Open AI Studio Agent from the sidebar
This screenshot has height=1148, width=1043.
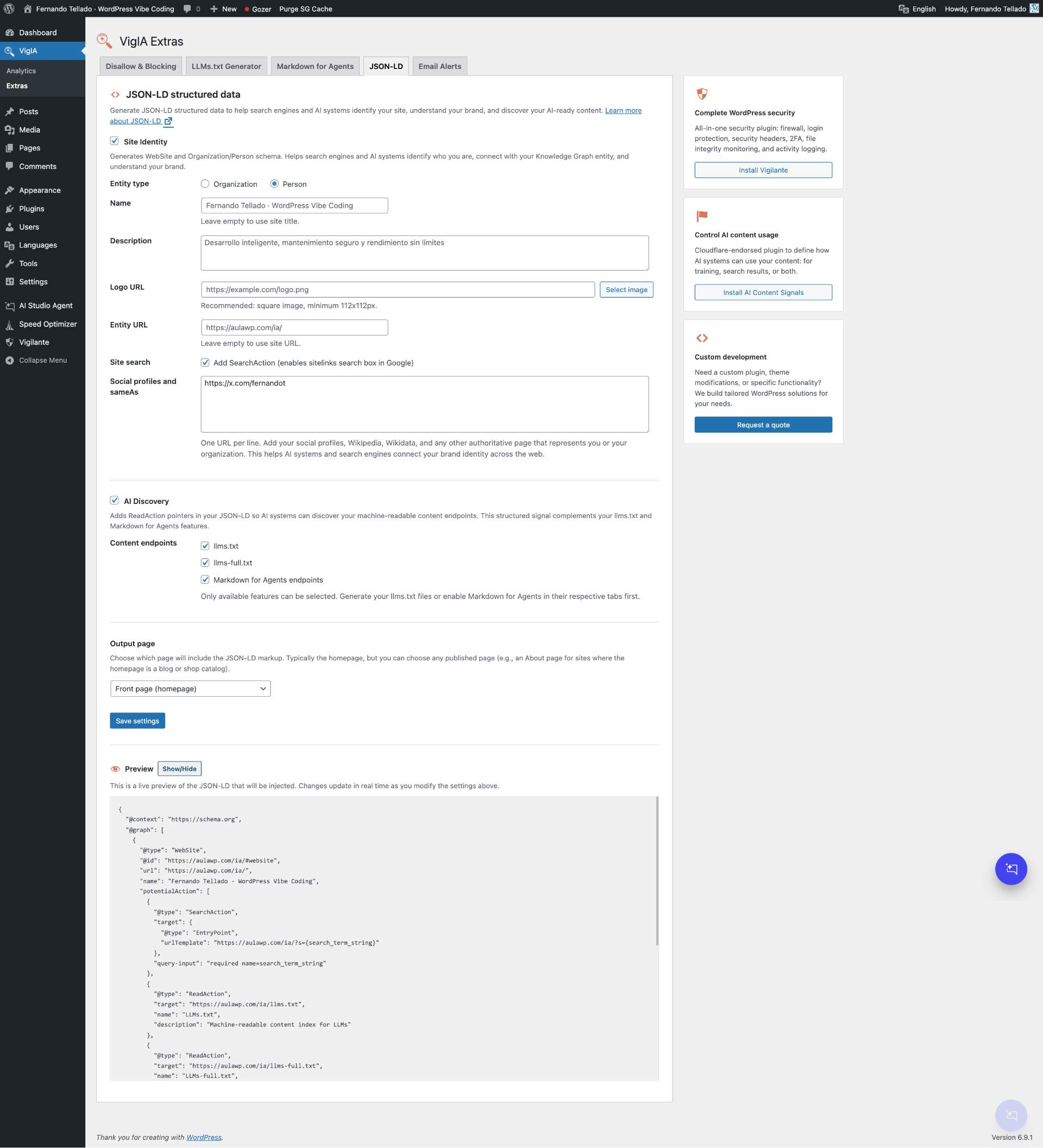tap(10, 306)
